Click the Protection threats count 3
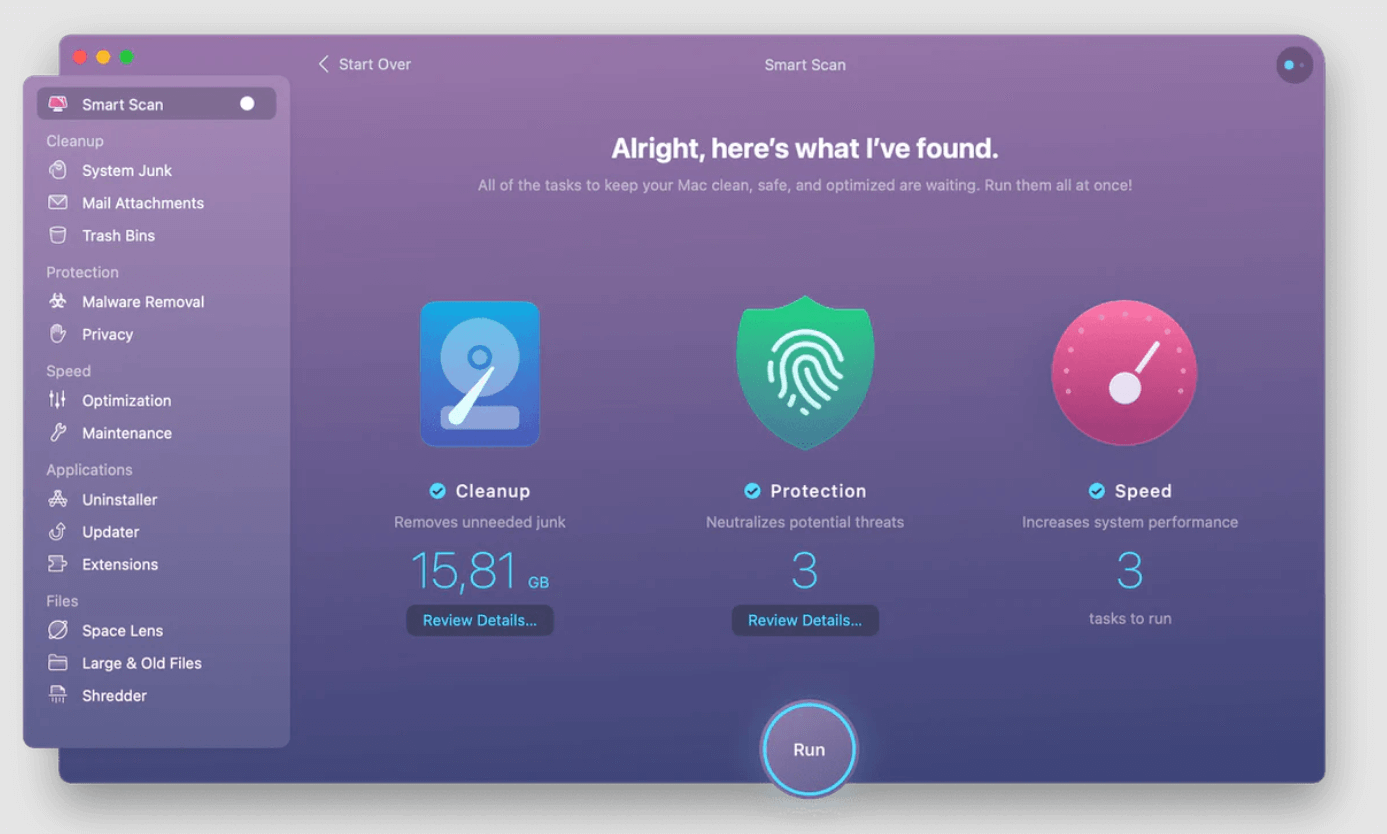The width and height of the screenshot is (1387, 834). pyautogui.click(x=805, y=571)
